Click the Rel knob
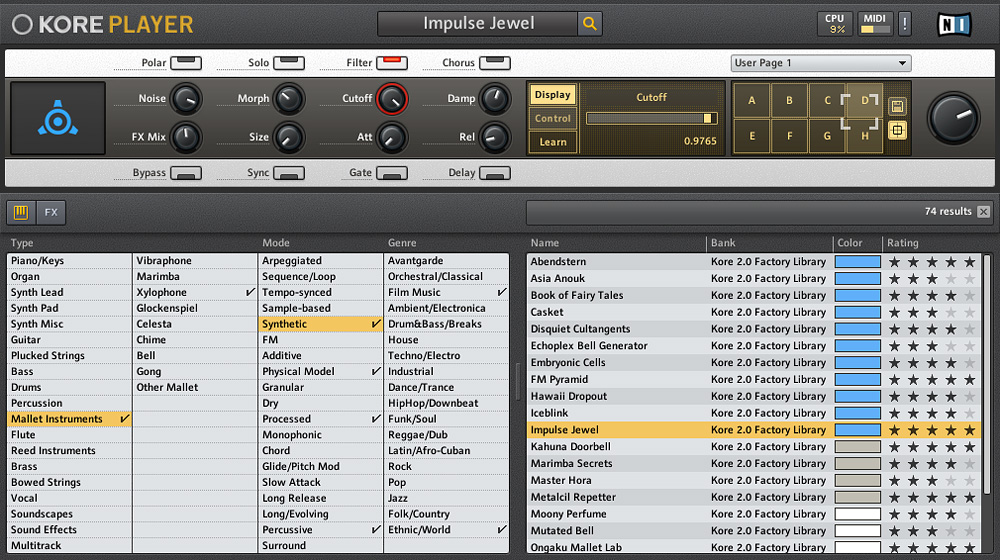The image size is (1000, 560). pos(495,137)
